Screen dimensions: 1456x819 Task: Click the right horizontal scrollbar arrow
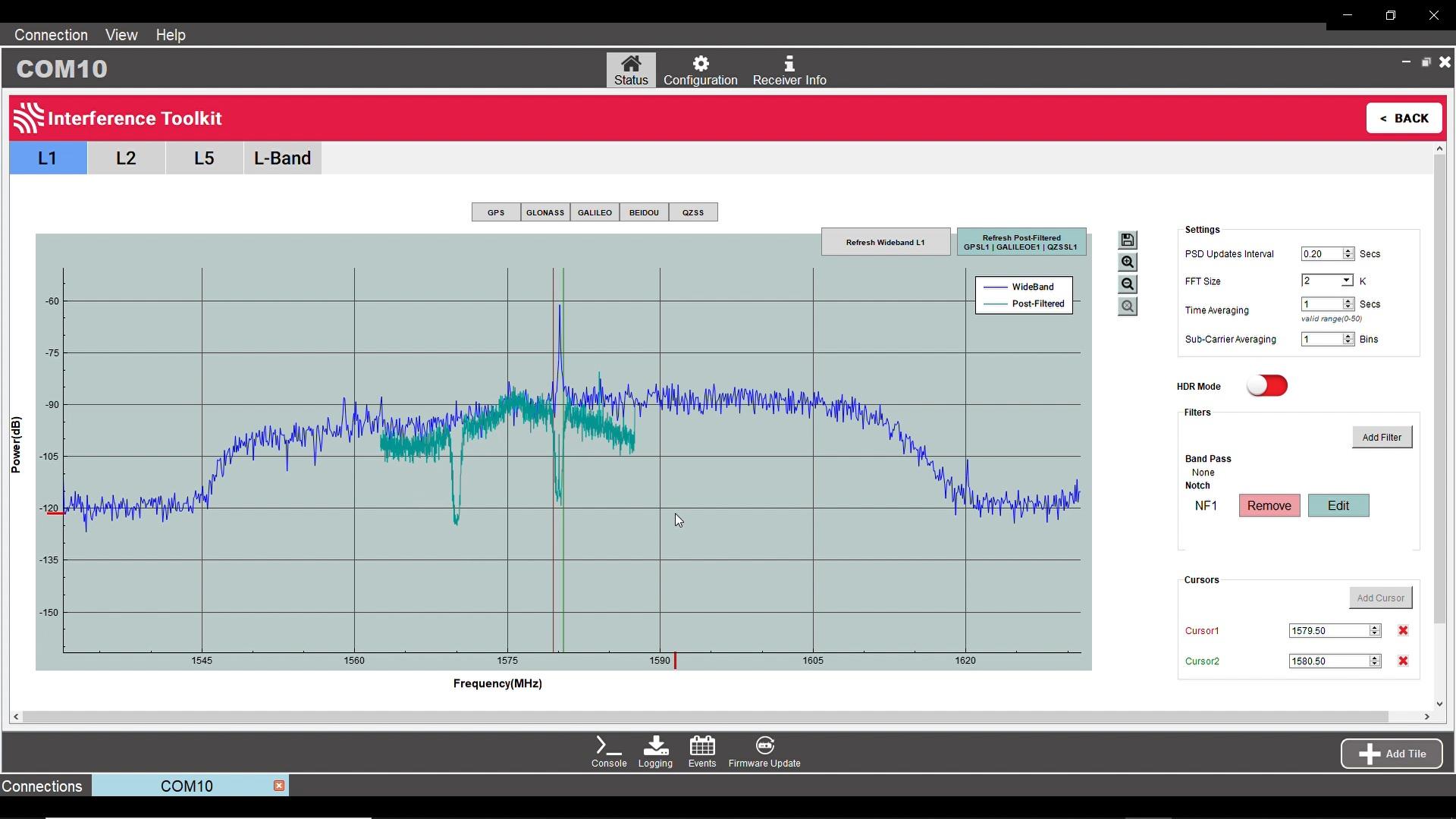click(1426, 717)
